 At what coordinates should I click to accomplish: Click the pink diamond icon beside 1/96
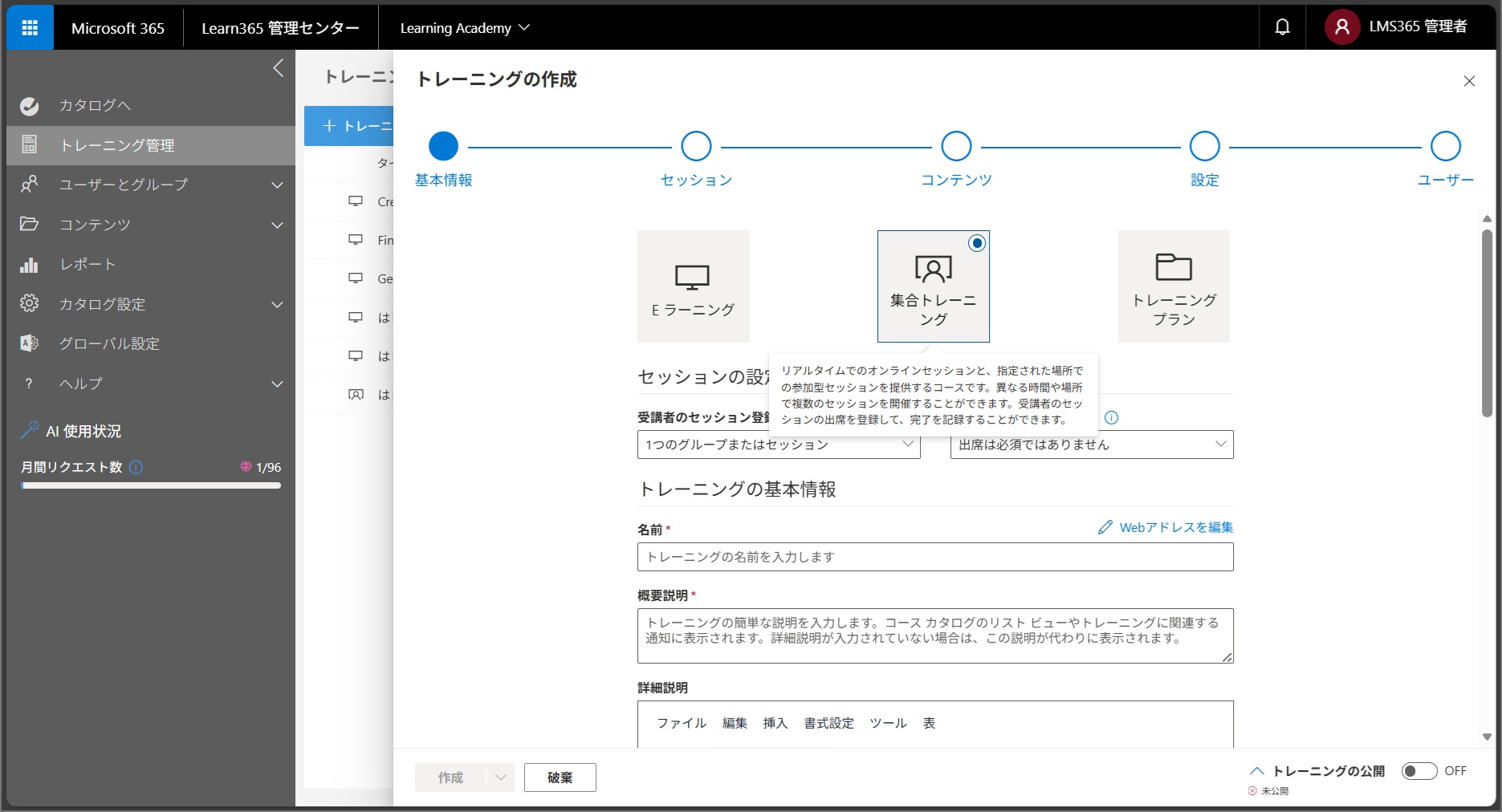(246, 466)
